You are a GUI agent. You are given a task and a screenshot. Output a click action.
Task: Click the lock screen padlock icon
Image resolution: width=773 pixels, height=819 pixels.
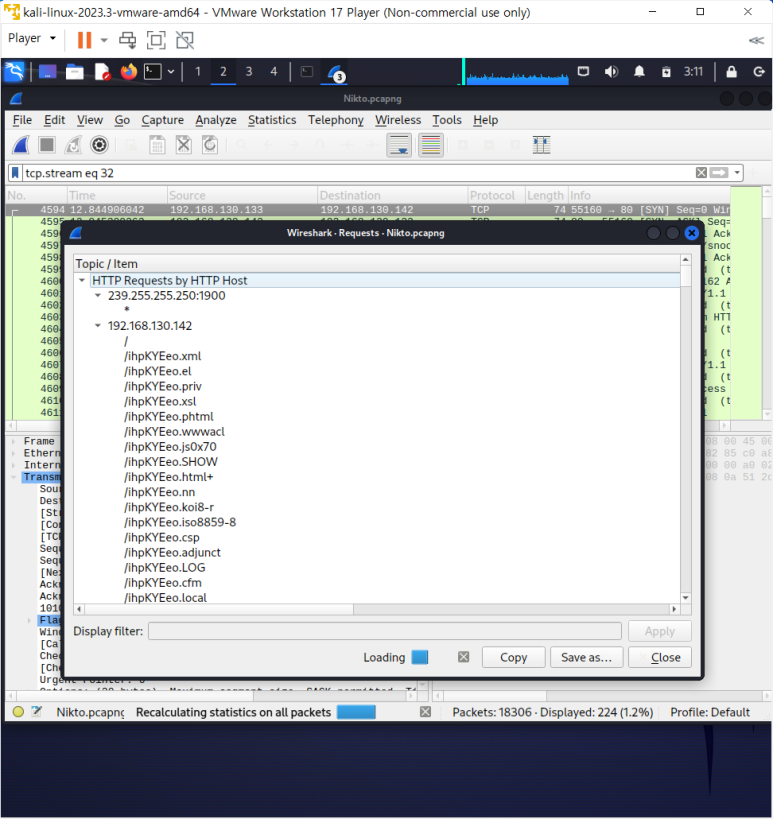tap(731, 72)
